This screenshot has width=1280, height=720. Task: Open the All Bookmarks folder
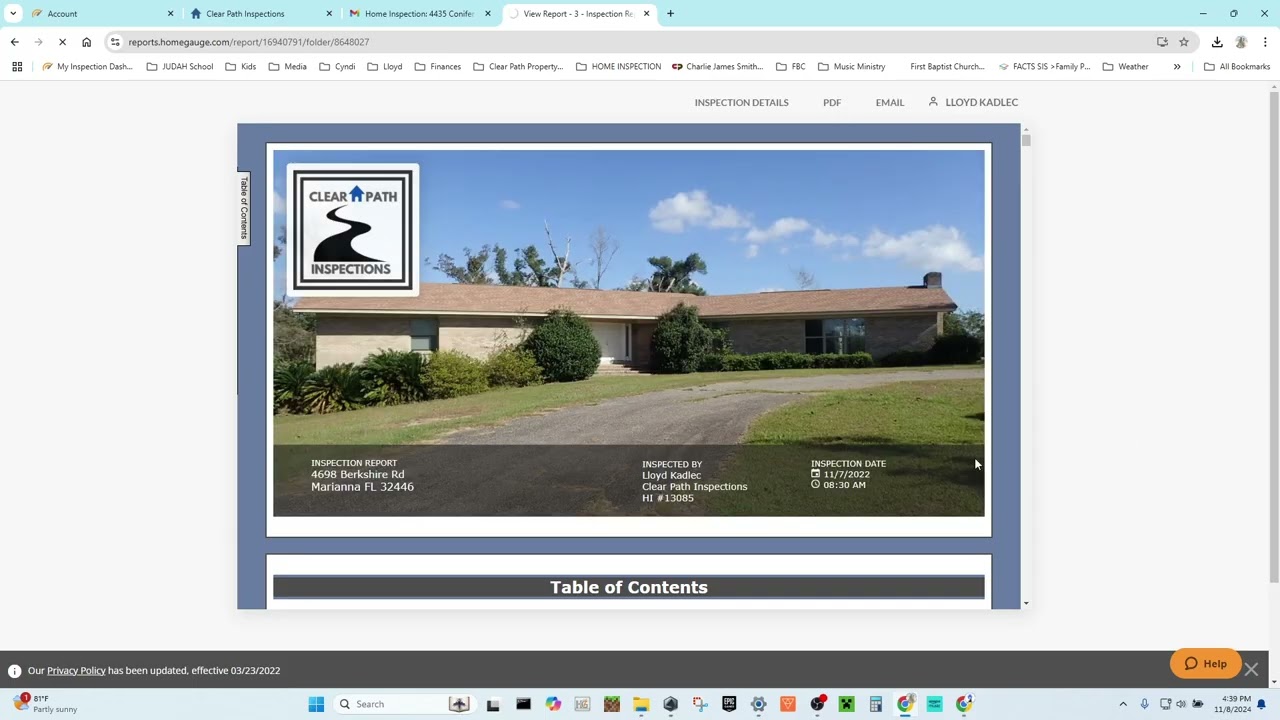click(1237, 67)
